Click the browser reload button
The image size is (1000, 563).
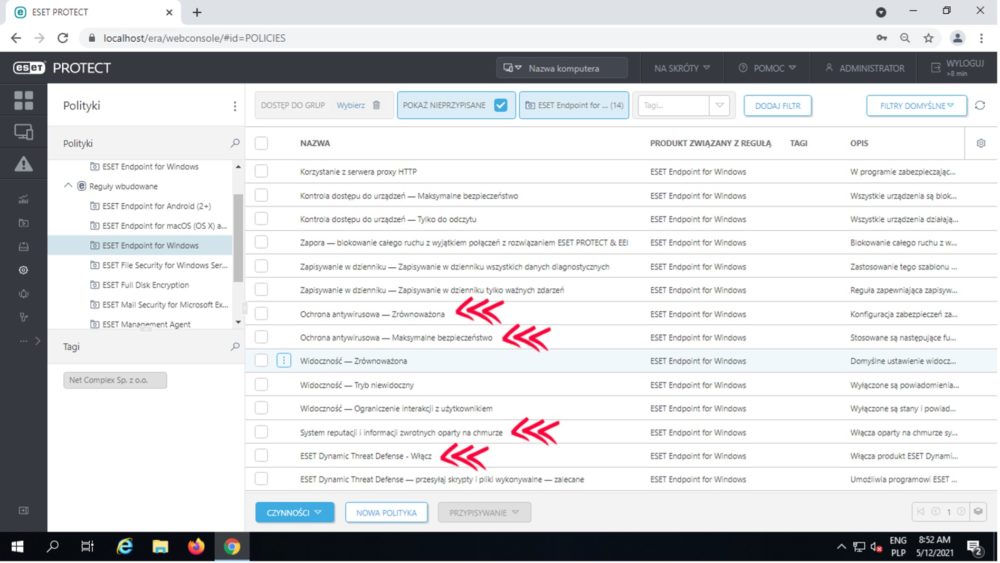pos(62,38)
